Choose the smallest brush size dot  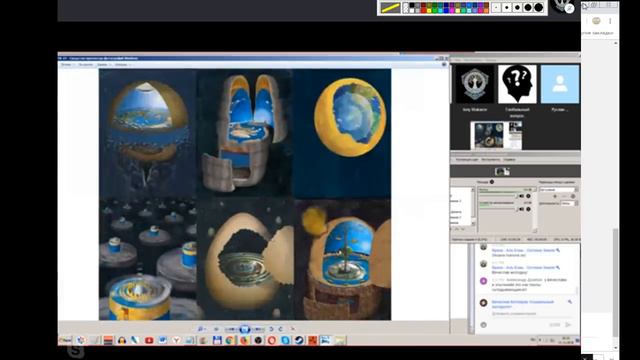click(496, 7)
